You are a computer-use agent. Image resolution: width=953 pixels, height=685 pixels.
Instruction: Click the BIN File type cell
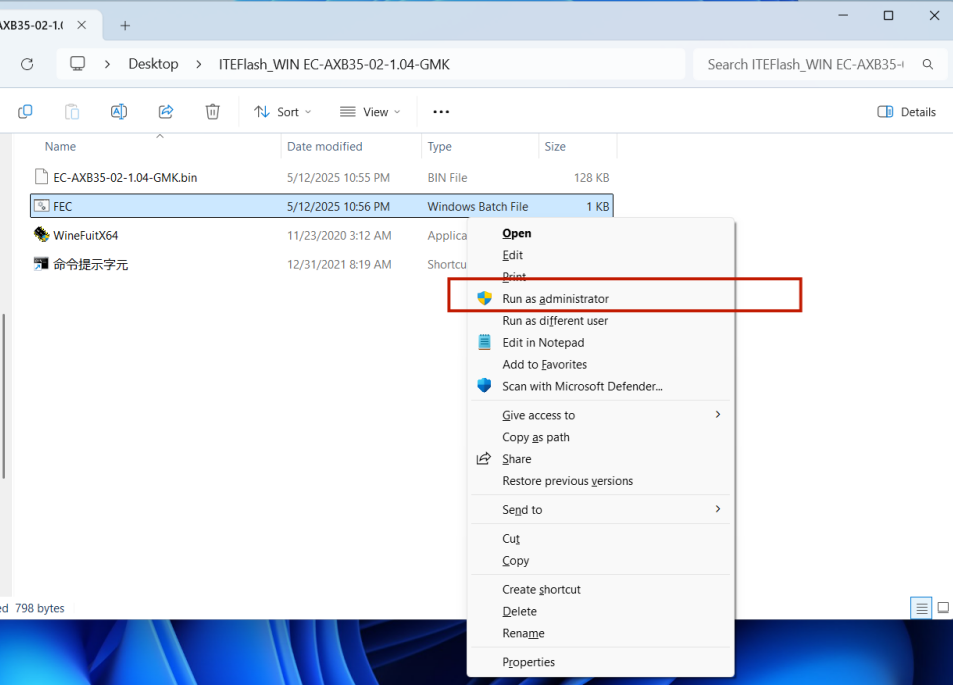[x=447, y=177]
